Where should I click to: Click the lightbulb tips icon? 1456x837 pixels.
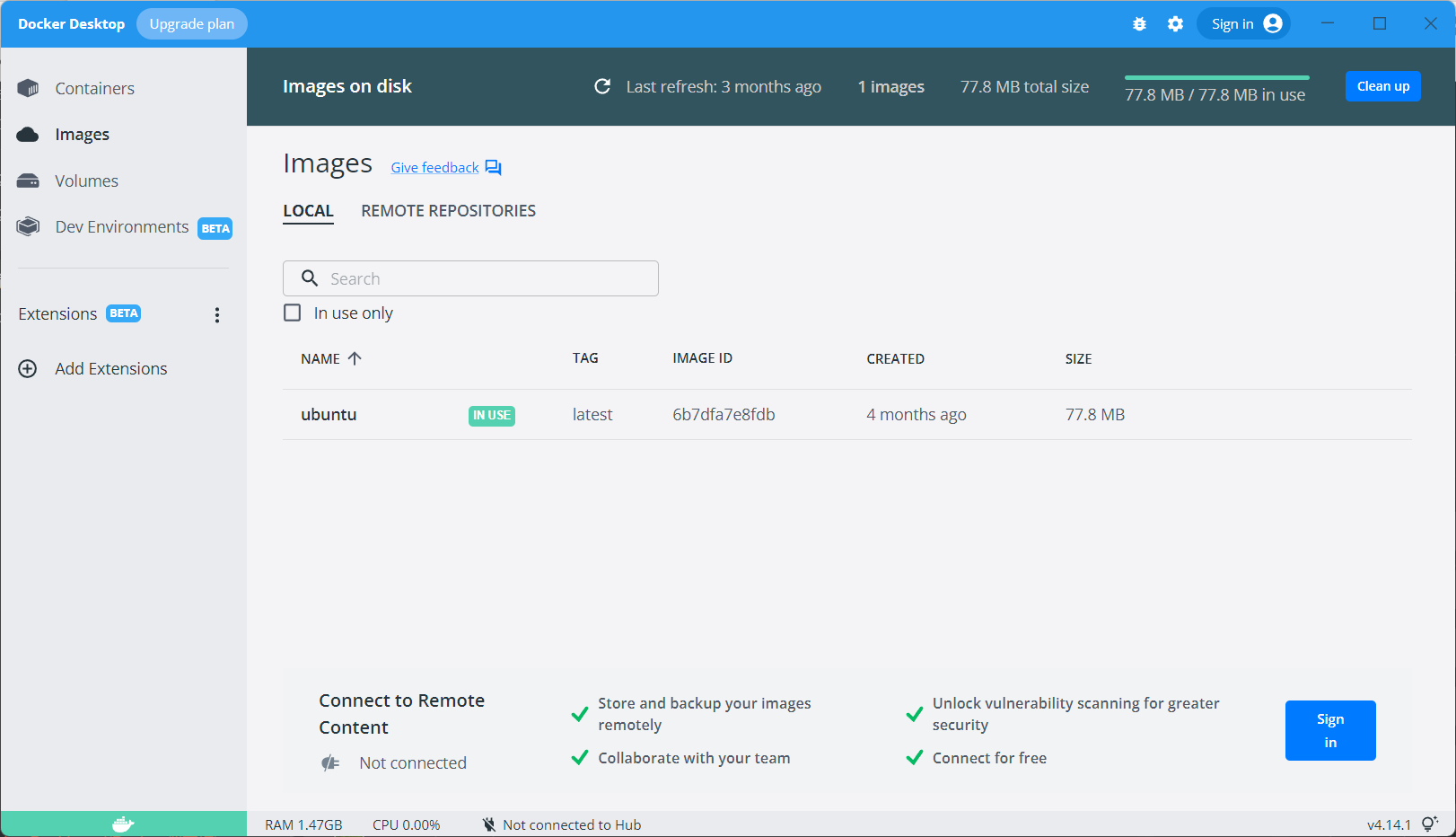(x=1430, y=824)
